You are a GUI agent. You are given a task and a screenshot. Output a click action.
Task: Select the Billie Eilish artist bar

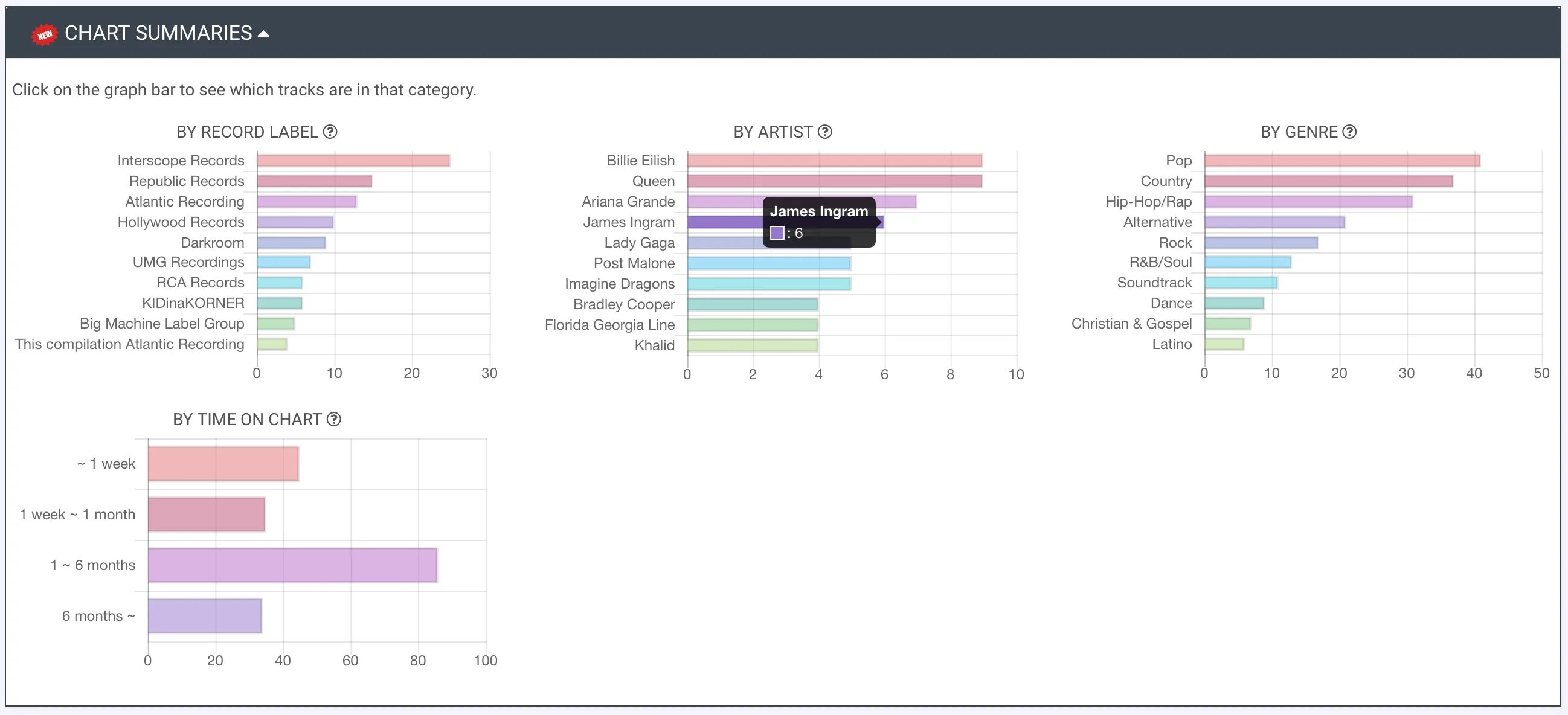(834, 161)
